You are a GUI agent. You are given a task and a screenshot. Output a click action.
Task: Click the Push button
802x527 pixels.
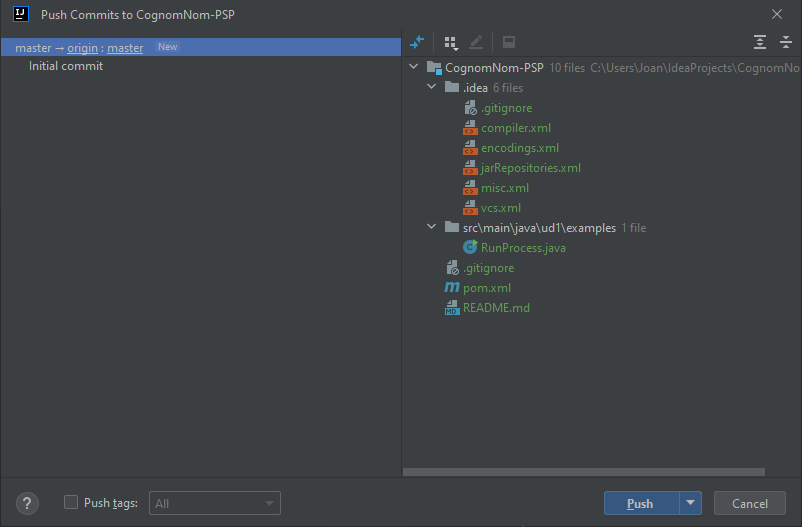(641, 503)
